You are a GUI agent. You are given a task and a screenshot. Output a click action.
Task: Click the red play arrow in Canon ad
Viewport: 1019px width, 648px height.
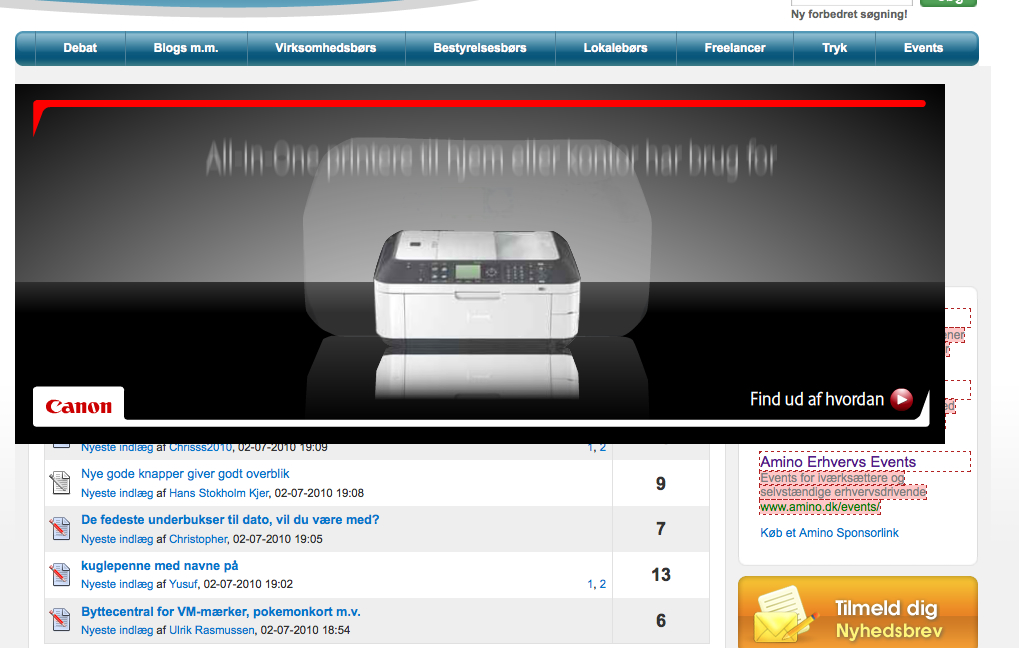[x=901, y=400]
